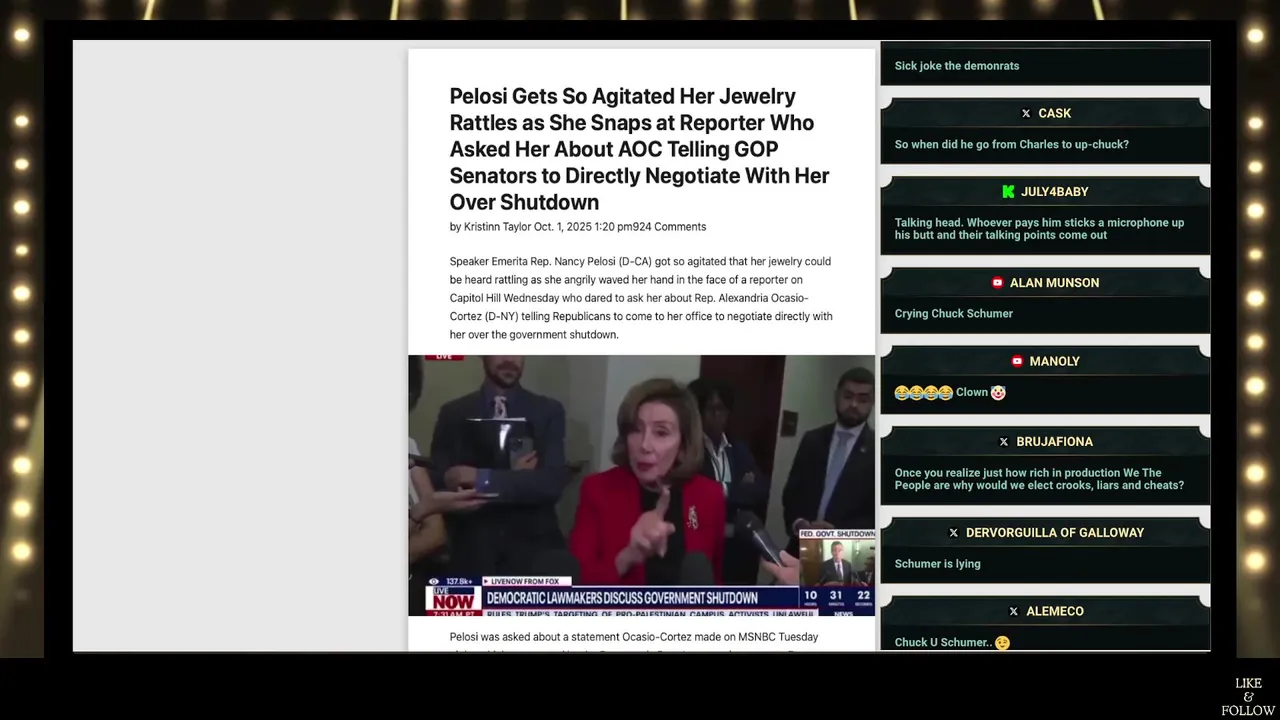The image size is (1280, 720).
Task: Select username ALEMECO in chat
Action: (x=1054, y=612)
